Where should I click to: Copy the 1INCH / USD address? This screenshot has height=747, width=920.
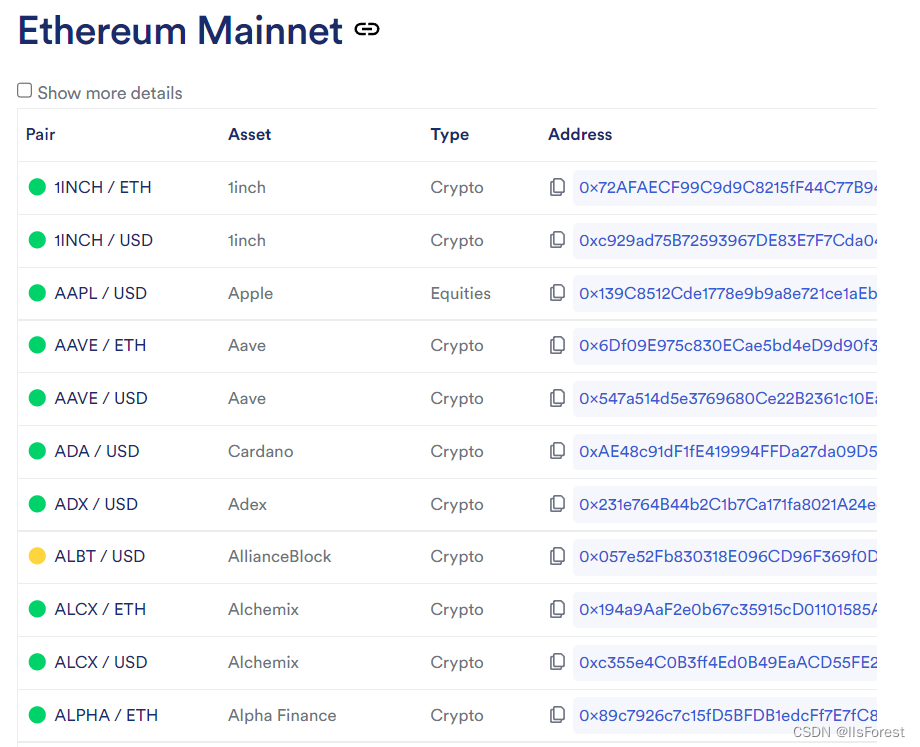coord(557,240)
